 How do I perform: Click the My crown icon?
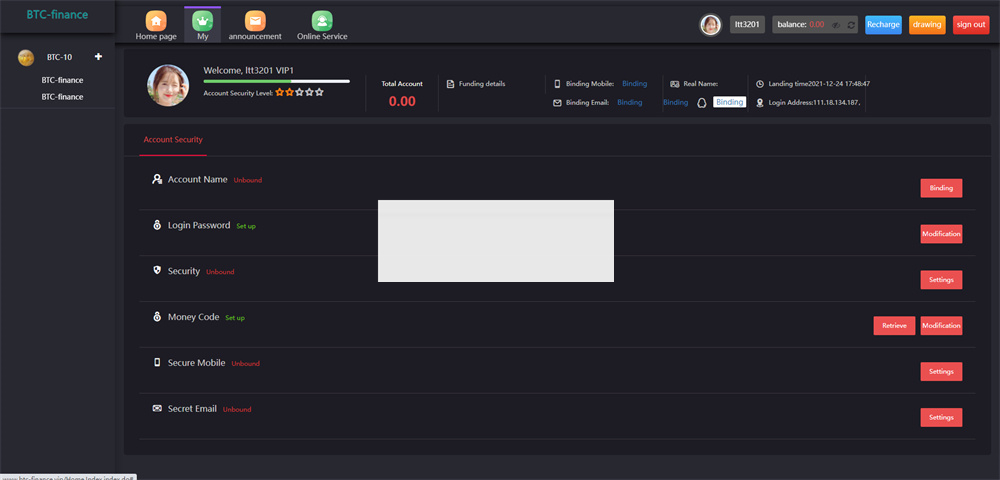point(203,21)
